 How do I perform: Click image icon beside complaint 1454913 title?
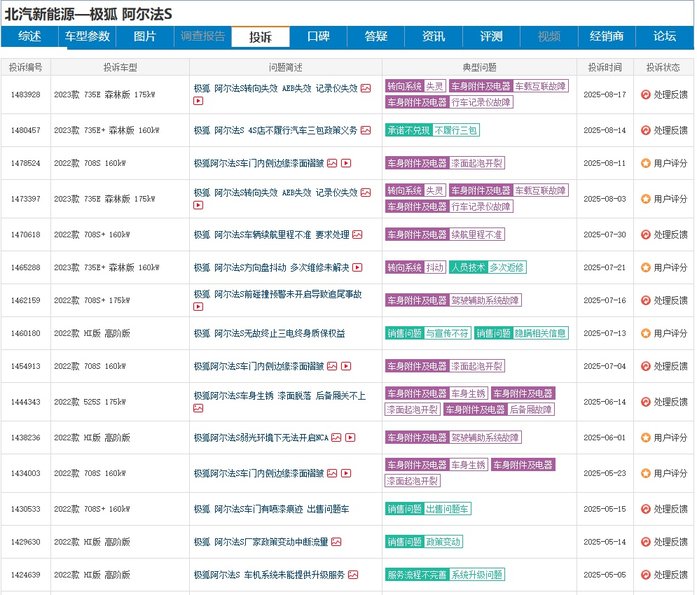click(330, 366)
